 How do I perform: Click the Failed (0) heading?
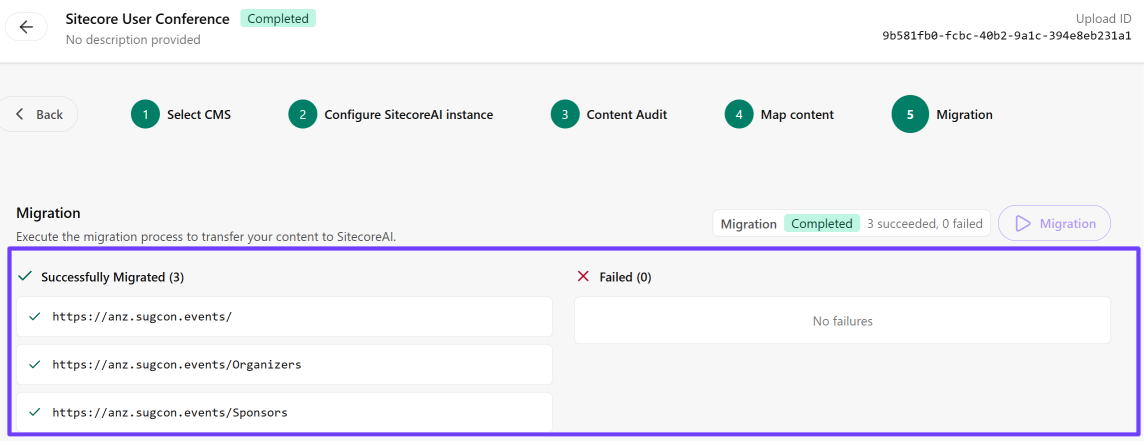point(625,277)
